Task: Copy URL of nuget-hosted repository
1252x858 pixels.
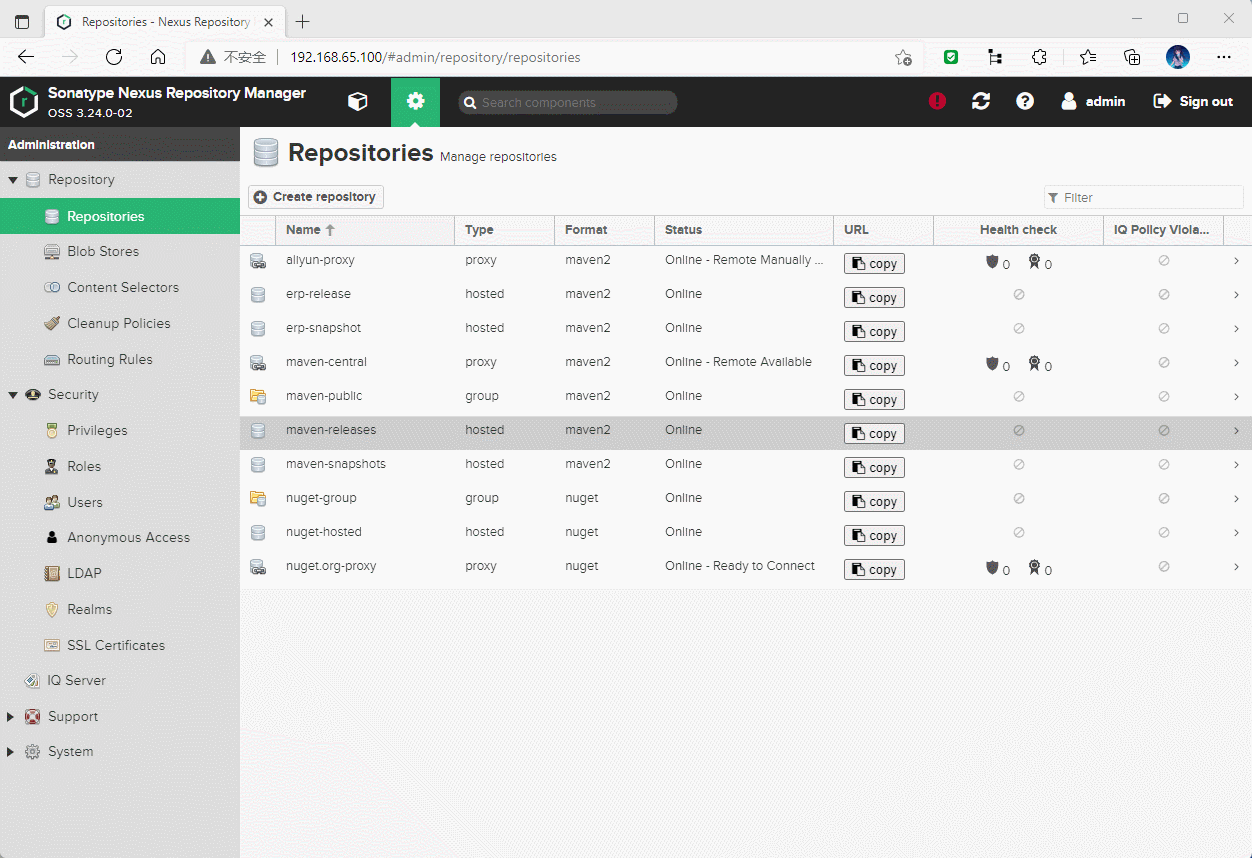Action: pos(874,535)
